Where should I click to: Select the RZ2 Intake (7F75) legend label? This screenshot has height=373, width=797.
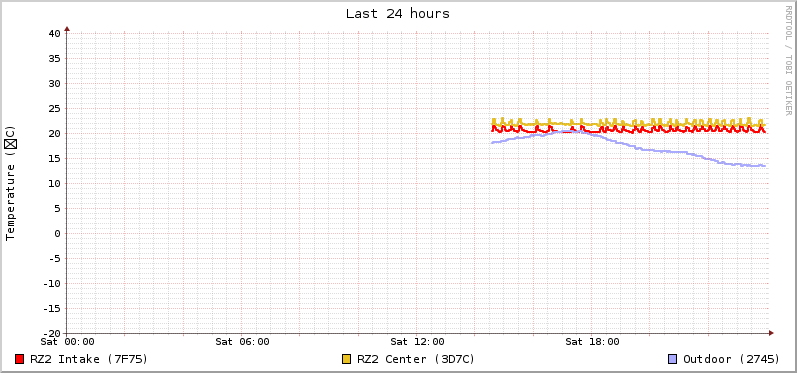coord(89,359)
